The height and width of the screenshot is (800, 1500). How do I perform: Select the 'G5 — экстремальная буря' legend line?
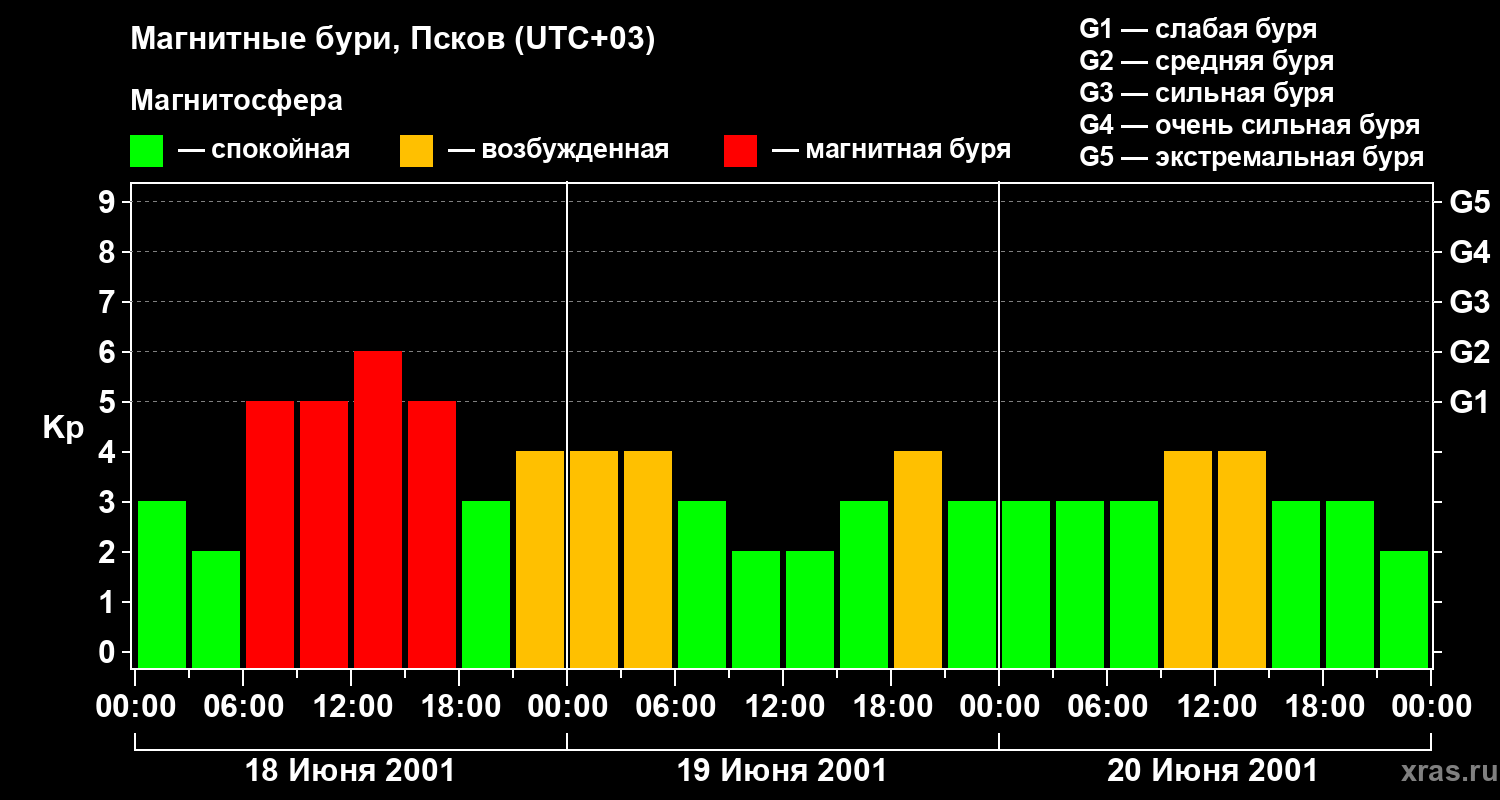[x=1251, y=157]
